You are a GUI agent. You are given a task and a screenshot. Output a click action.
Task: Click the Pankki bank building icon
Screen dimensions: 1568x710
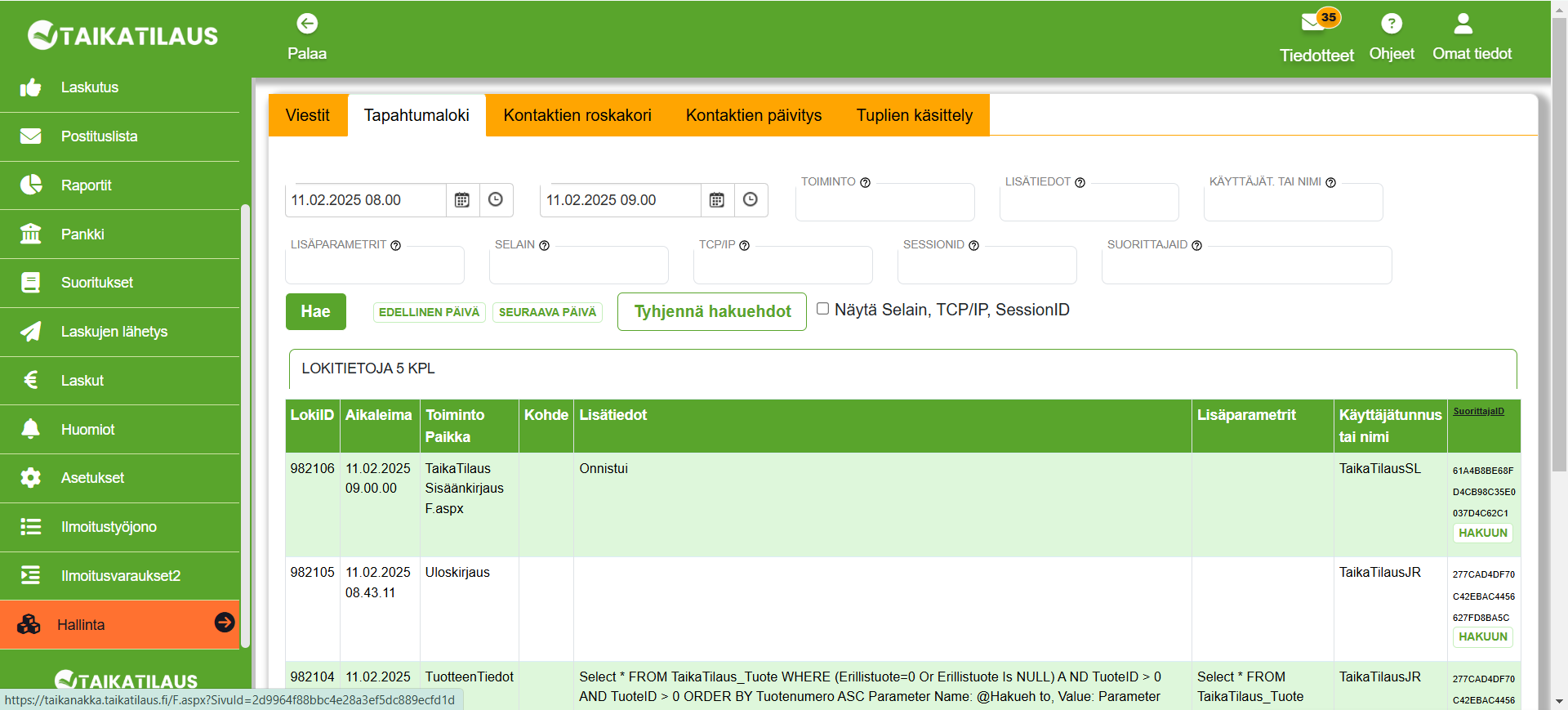30,234
